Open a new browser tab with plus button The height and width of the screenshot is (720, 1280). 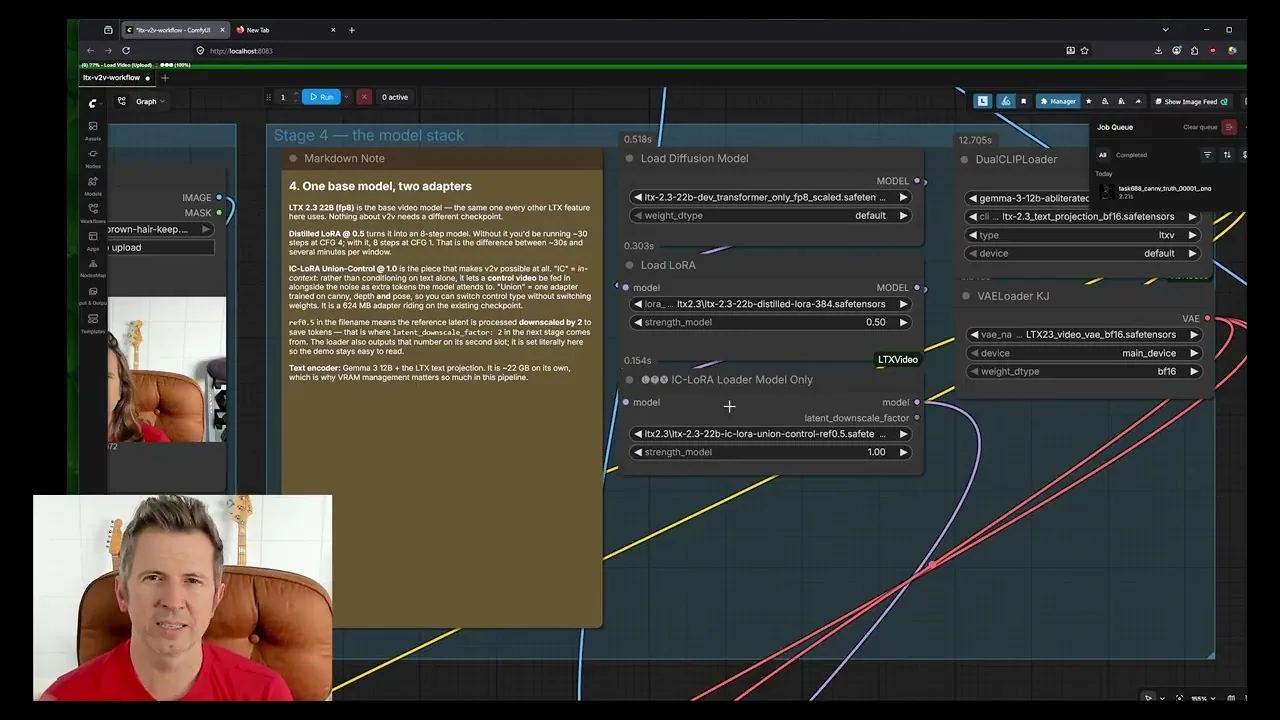[351, 30]
